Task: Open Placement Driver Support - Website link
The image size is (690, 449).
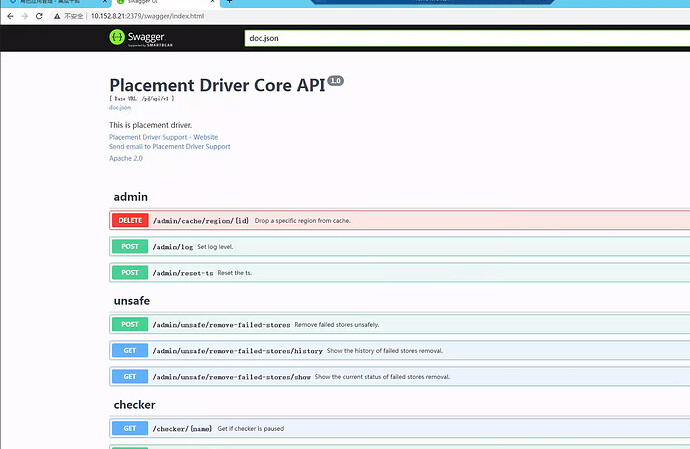Action: (163, 137)
